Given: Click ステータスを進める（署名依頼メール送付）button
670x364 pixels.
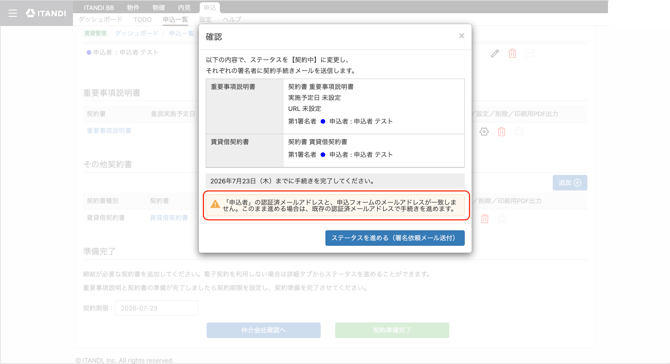Looking at the screenshot, I should pos(395,238).
